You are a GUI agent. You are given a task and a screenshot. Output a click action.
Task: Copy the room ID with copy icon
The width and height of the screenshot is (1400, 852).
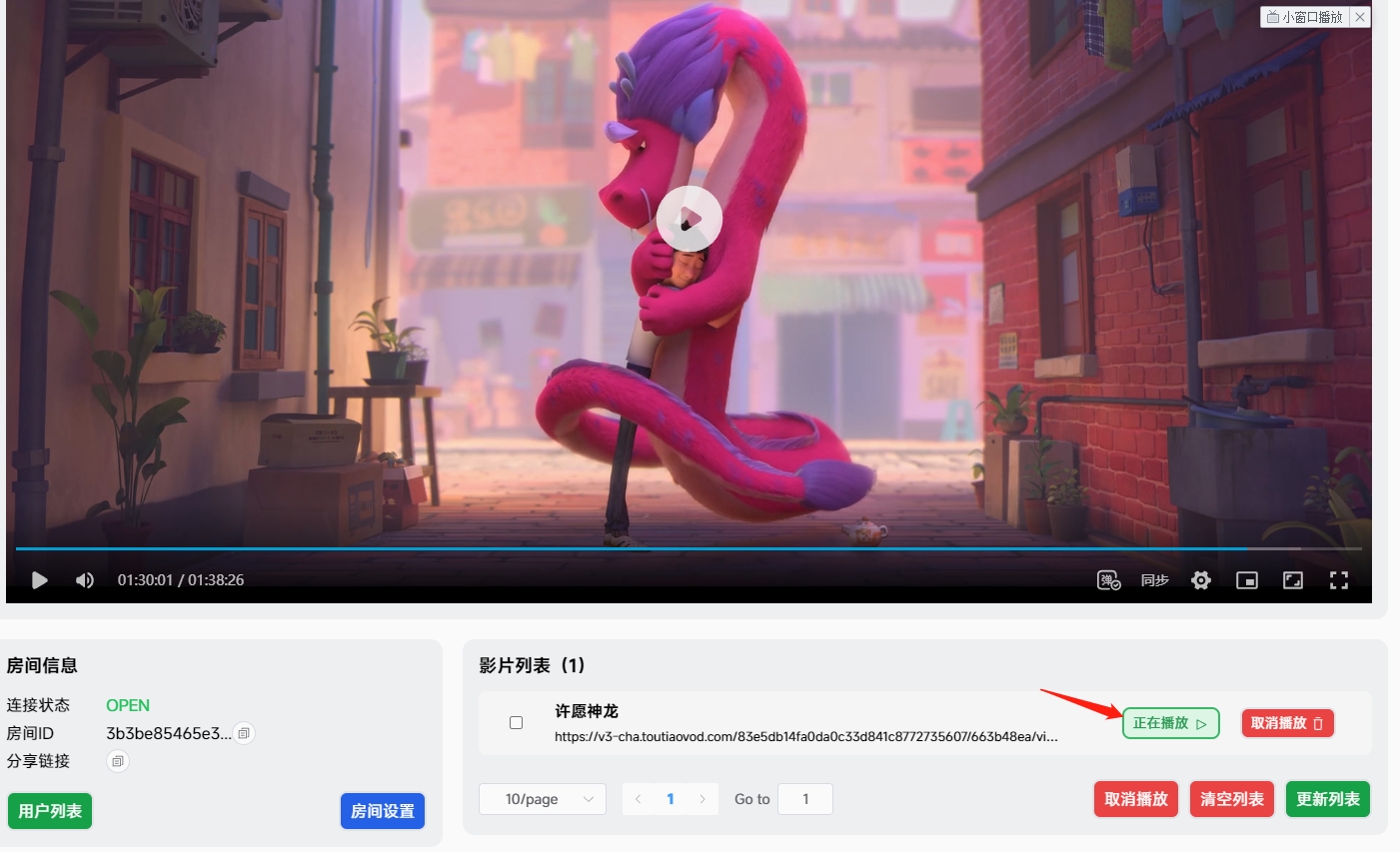[244, 733]
